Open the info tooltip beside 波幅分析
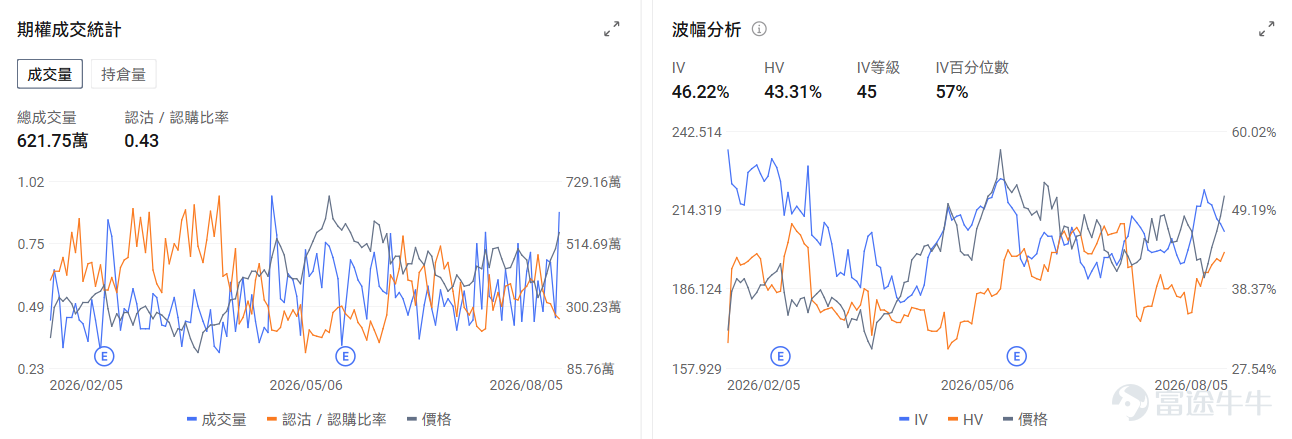 click(x=759, y=29)
